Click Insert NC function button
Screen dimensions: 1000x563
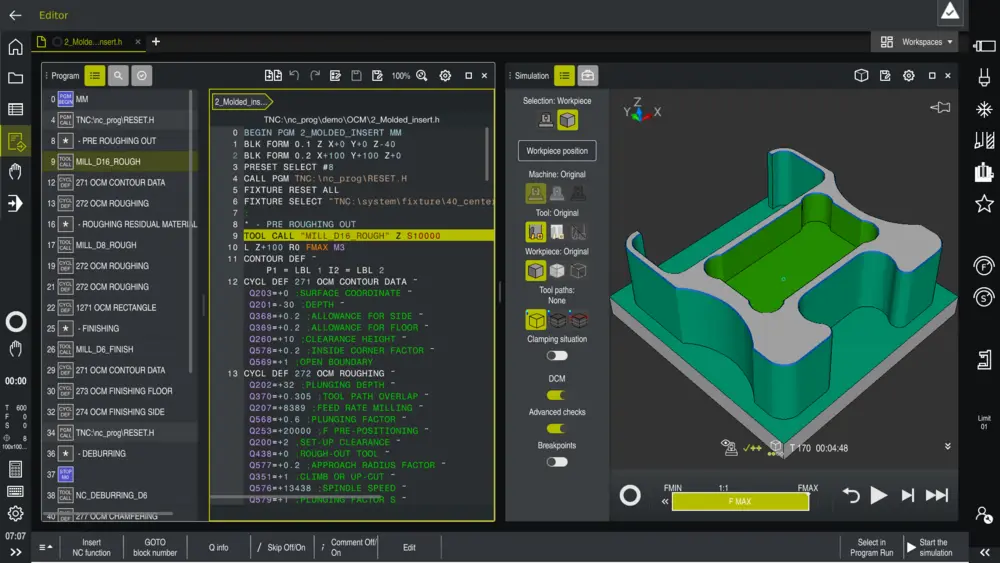(x=91, y=547)
